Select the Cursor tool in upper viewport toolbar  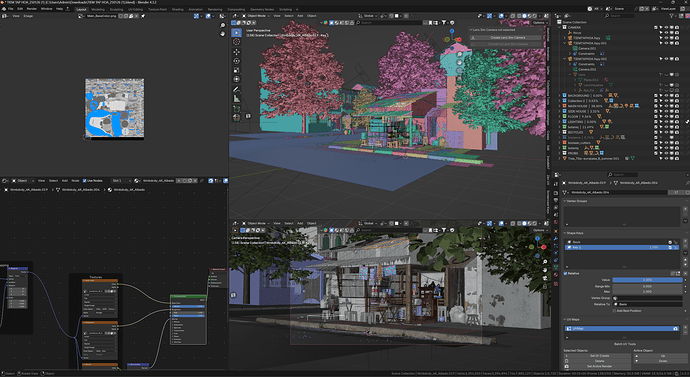click(x=237, y=42)
